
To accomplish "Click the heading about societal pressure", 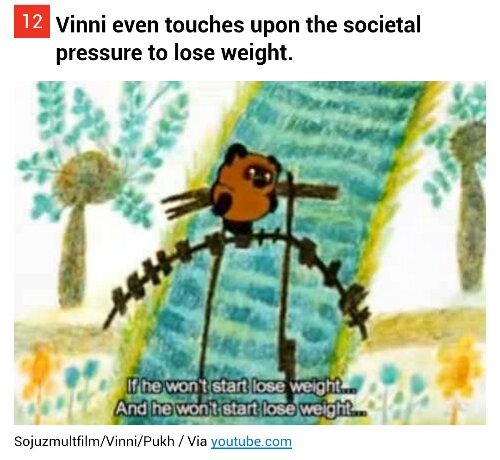I will 238,39.
